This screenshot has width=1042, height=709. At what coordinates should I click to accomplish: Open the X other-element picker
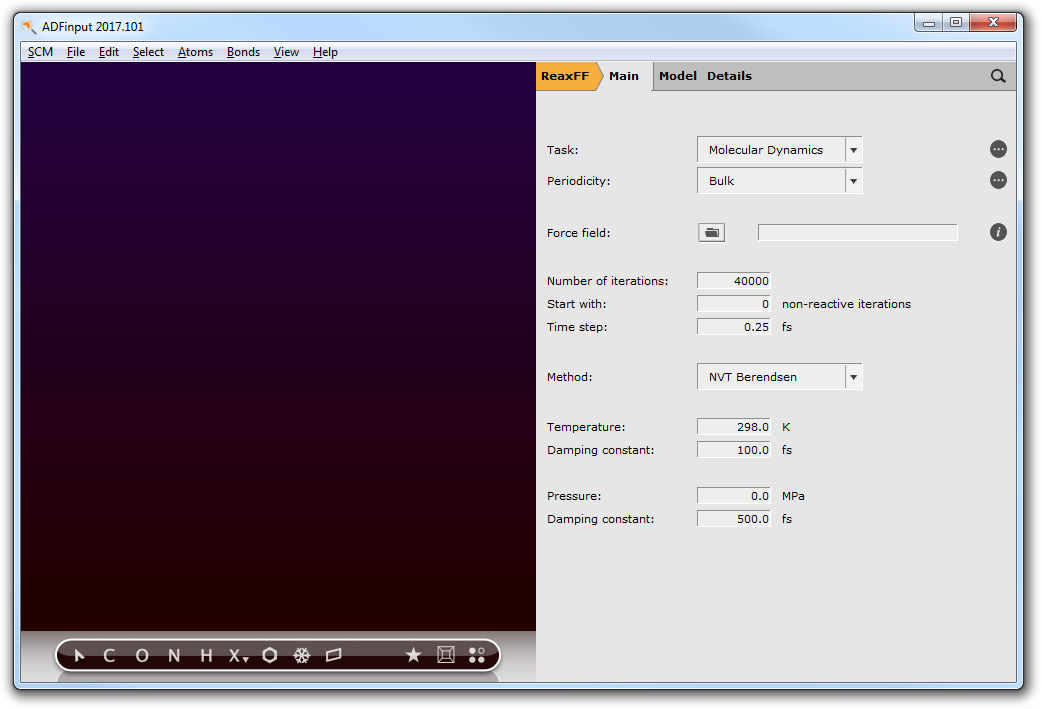238,656
